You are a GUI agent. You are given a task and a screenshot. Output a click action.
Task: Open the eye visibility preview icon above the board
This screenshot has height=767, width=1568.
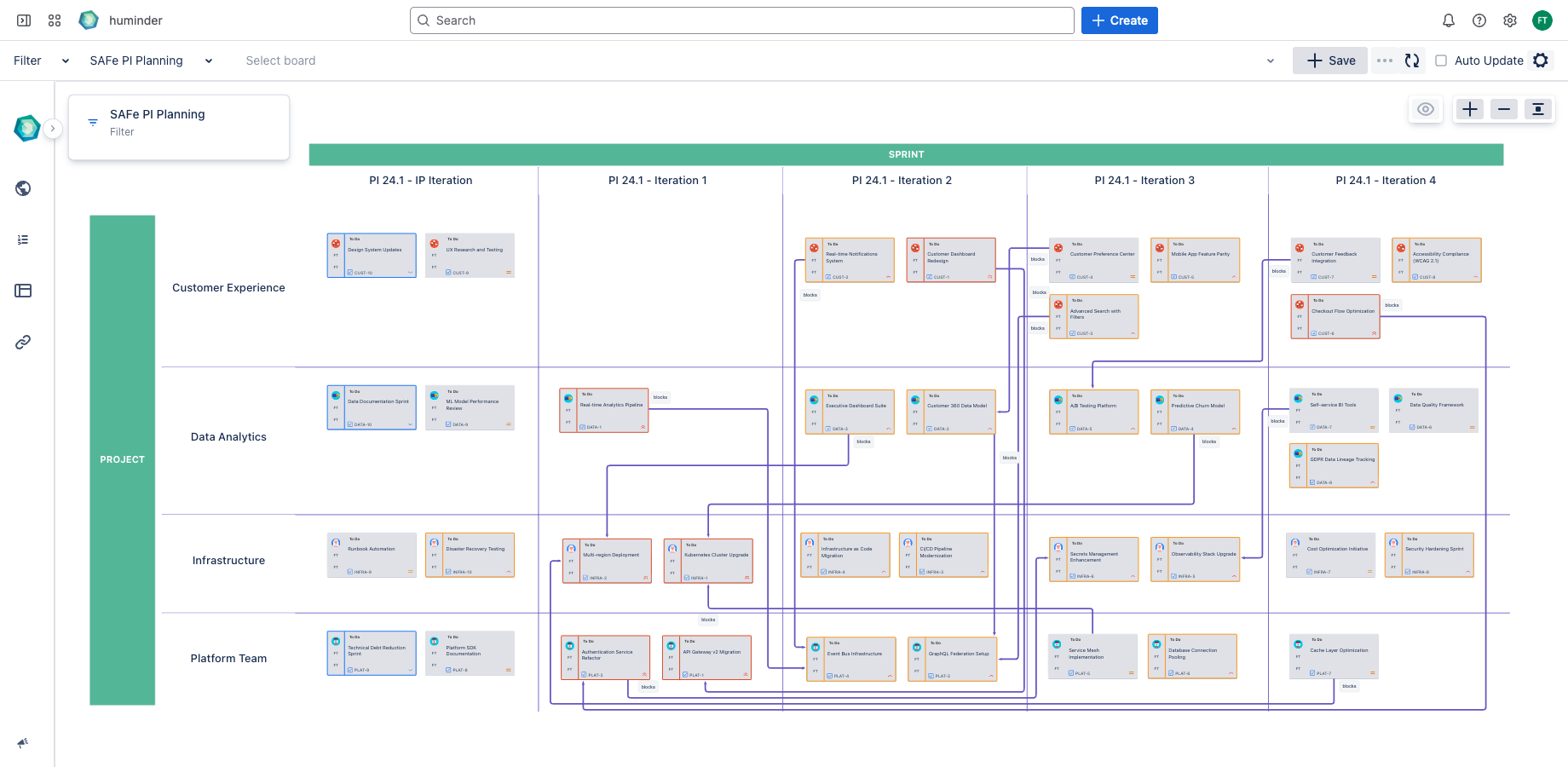[1426, 109]
